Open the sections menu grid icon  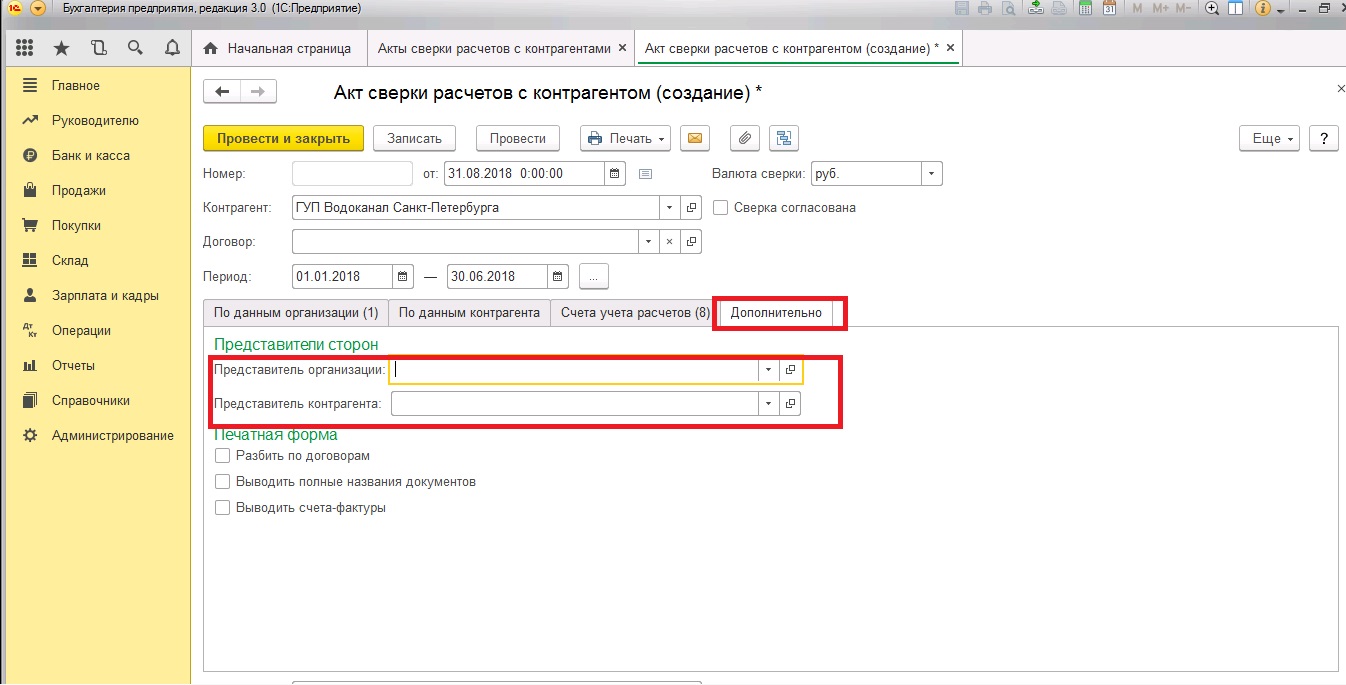pyautogui.click(x=25, y=48)
